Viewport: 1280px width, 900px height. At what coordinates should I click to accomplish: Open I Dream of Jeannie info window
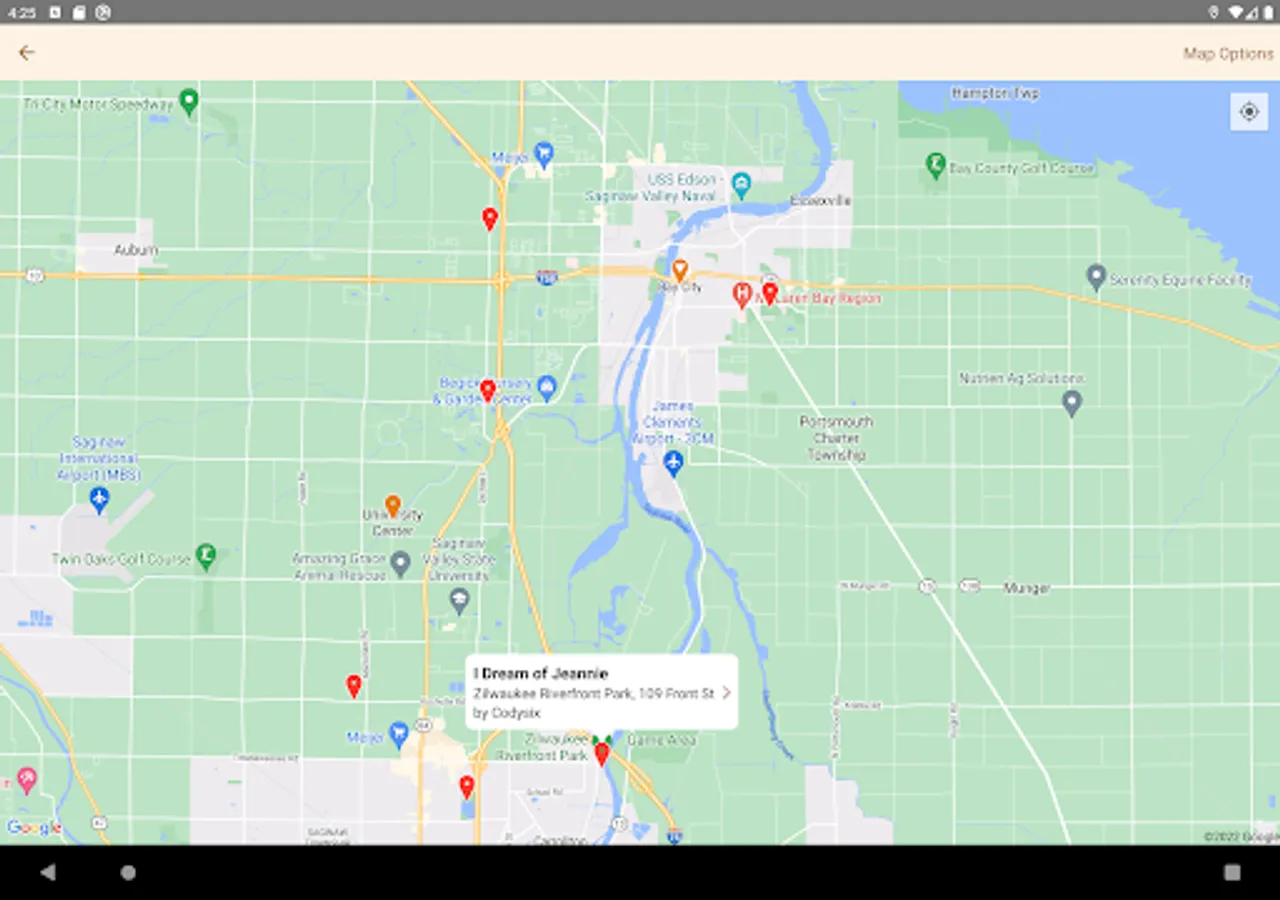[602, 692]
